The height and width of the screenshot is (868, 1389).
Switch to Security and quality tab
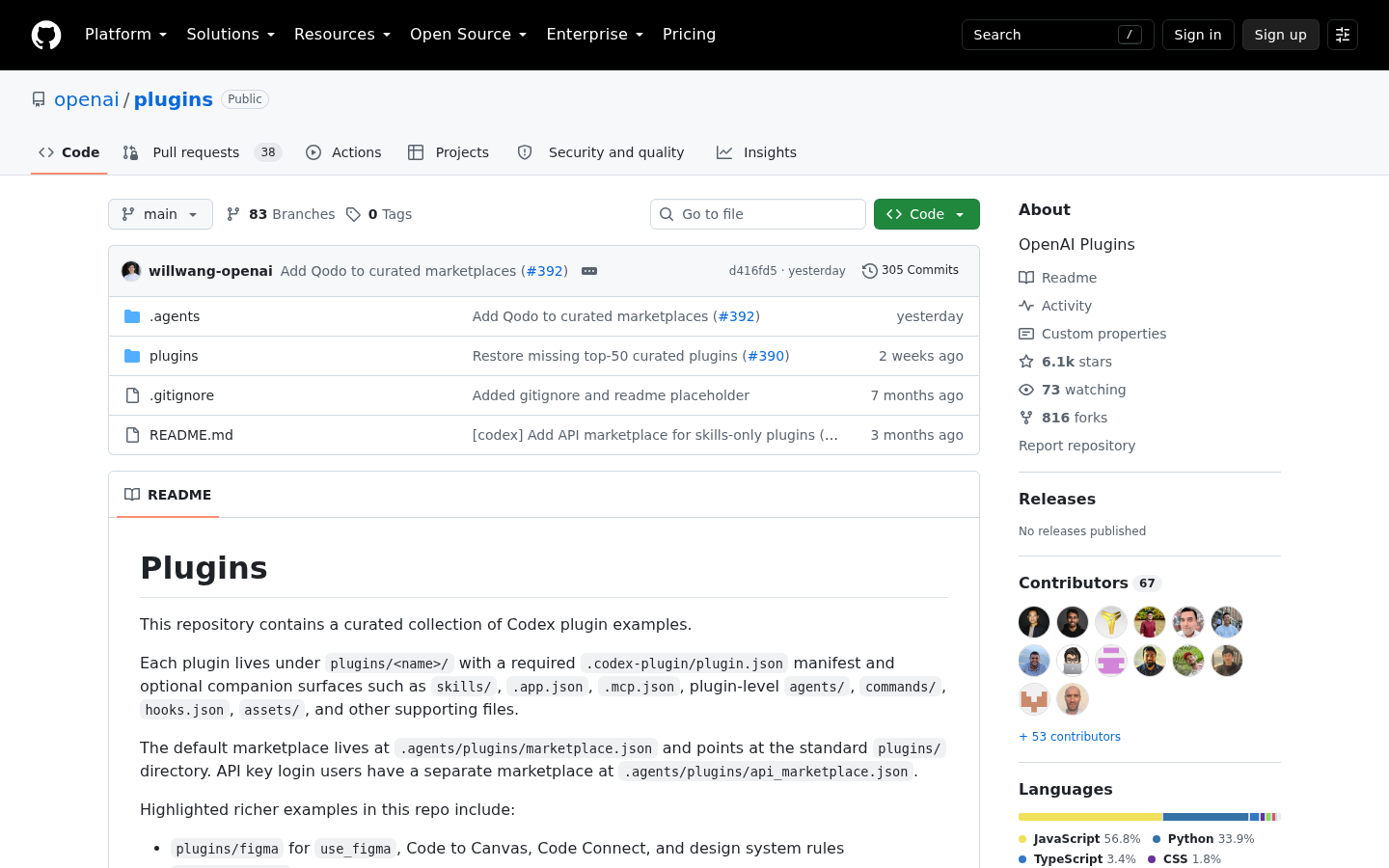601,152
